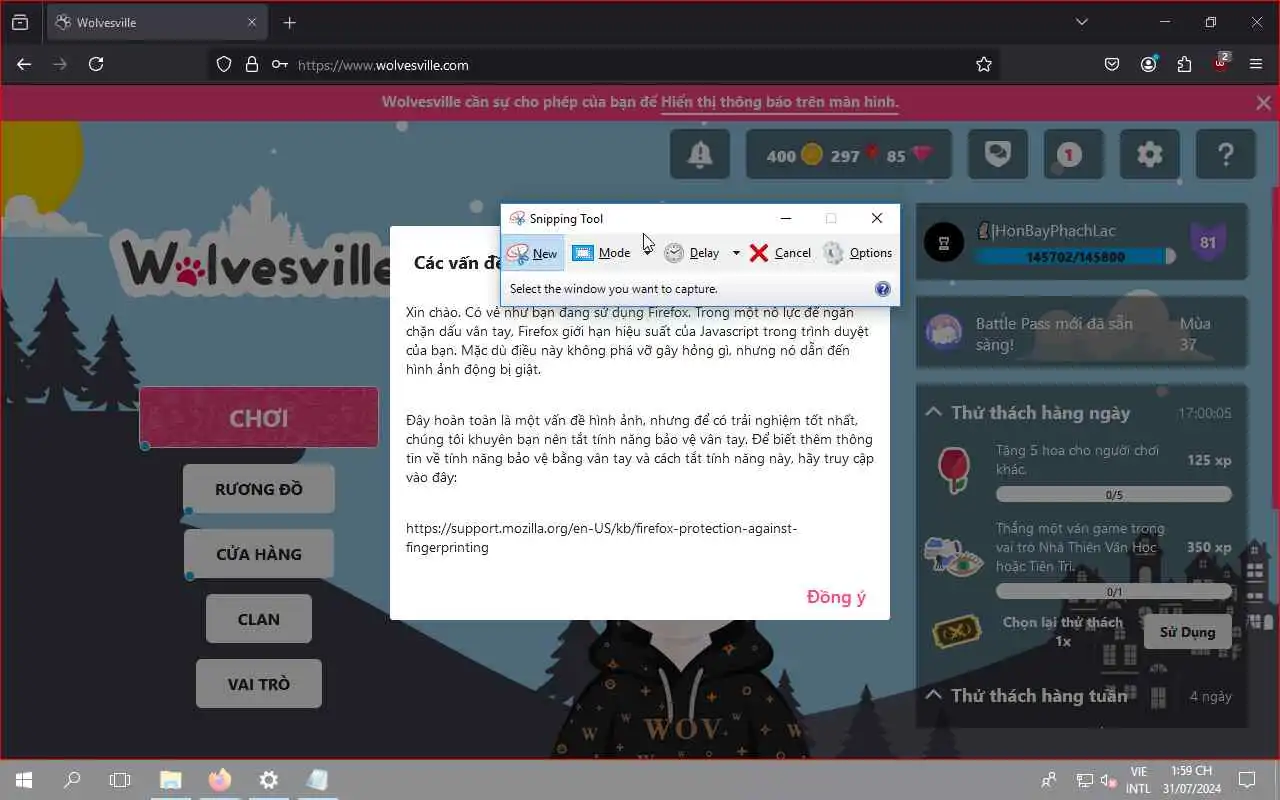The width and height of the screenshot is (1280, 800).
Task: Click the red rose currency icon
Action: (872, 155)
